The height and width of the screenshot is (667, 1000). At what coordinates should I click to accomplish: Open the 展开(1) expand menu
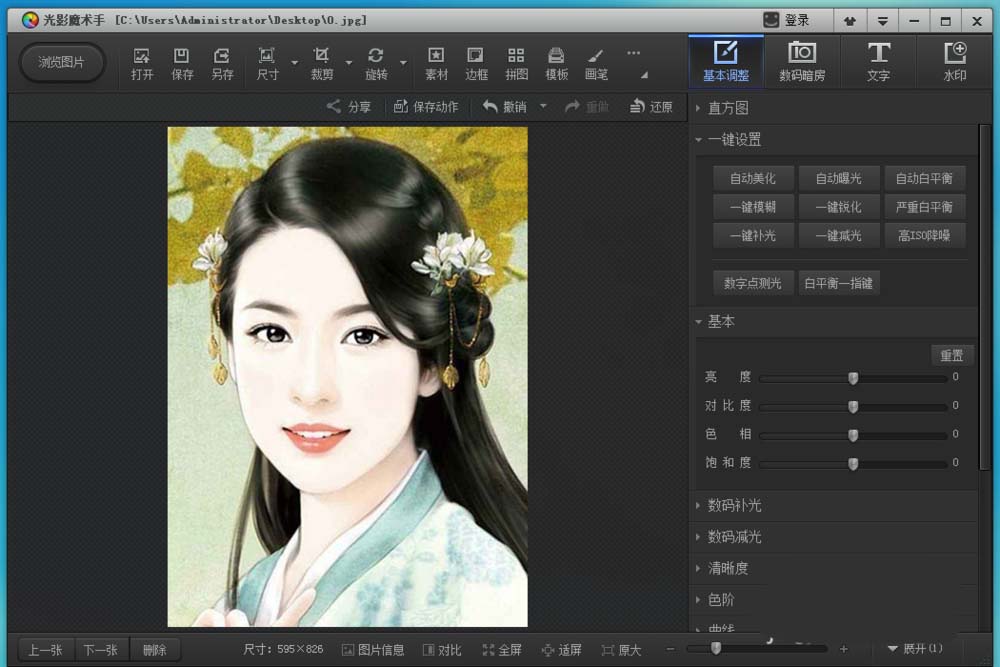pyautogui.click(x=915, y=649)
